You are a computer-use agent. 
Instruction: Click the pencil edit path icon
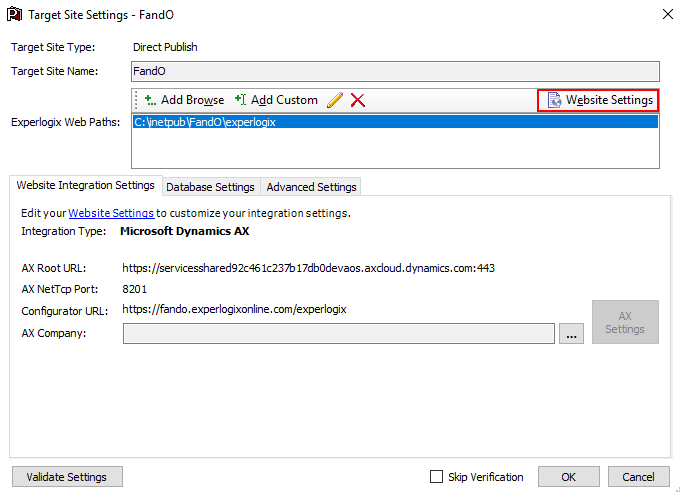(335, 100)
